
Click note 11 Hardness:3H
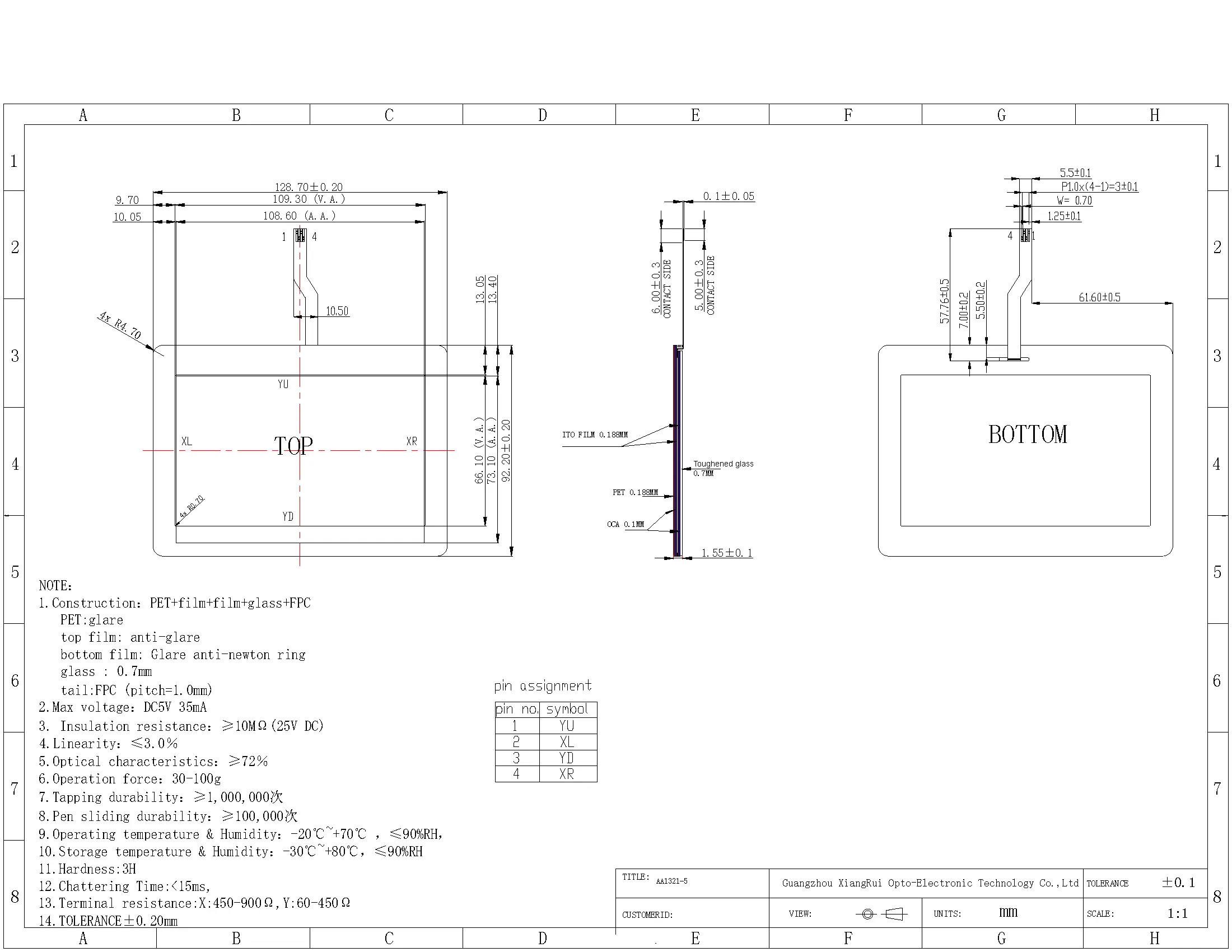click(x=87, y=869)
